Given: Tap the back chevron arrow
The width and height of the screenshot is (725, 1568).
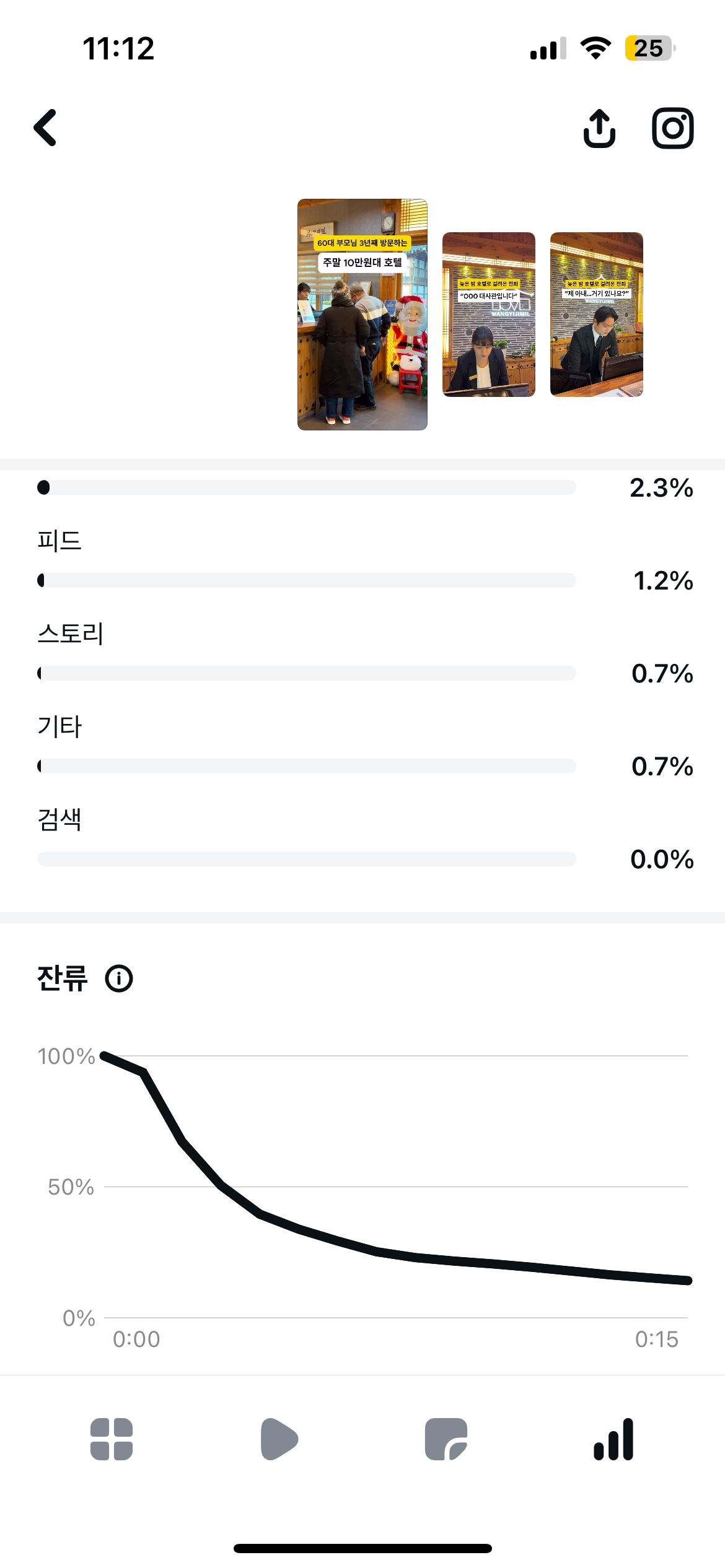Looking at the screenshot, I should point(45,128).
